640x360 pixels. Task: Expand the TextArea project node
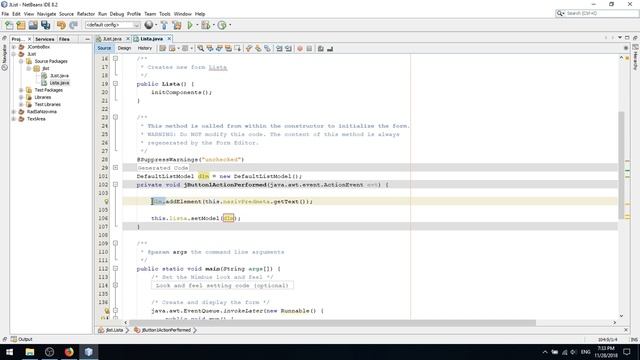(x=14, y=119)
